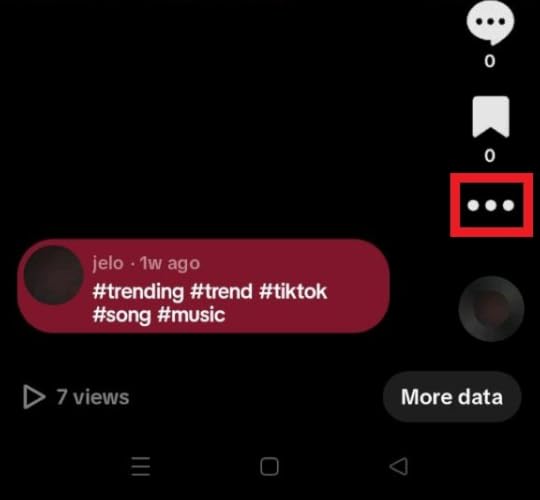Tap the play triangle views icon
The width and height of the screenshot is (540, 500).
(x=34, y=397)
